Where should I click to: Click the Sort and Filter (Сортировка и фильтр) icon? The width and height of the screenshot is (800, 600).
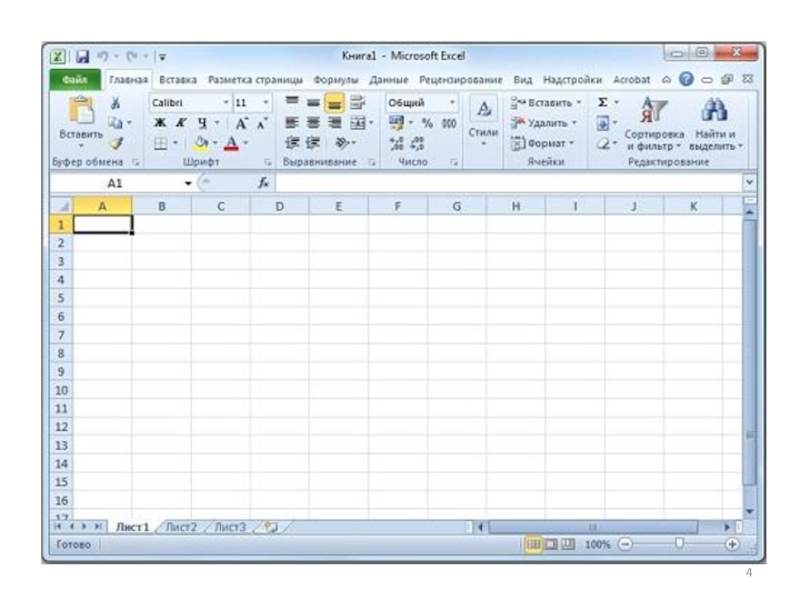pyautogui.click(x=654, y=109)
